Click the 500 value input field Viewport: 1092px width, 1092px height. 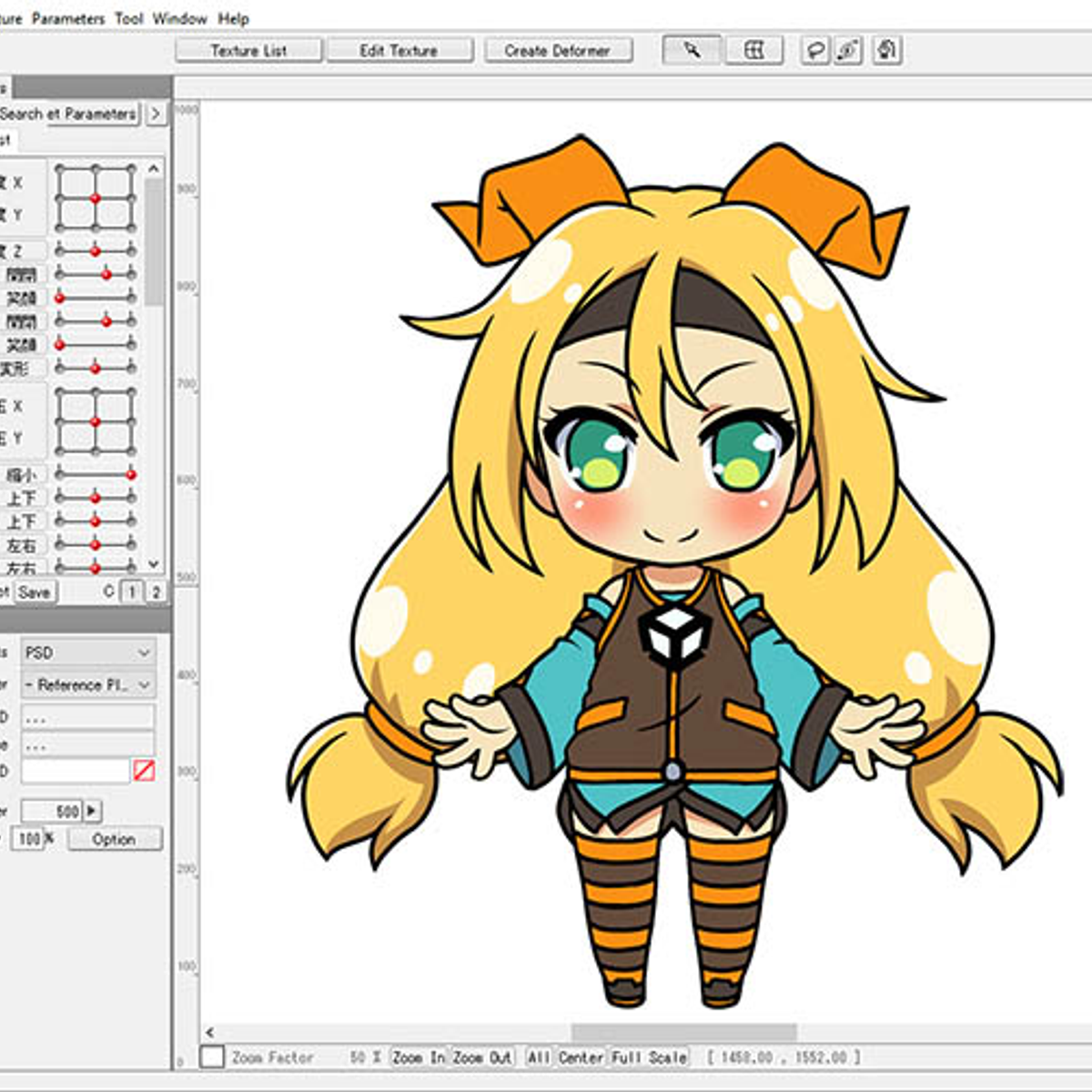pos(52,811)
